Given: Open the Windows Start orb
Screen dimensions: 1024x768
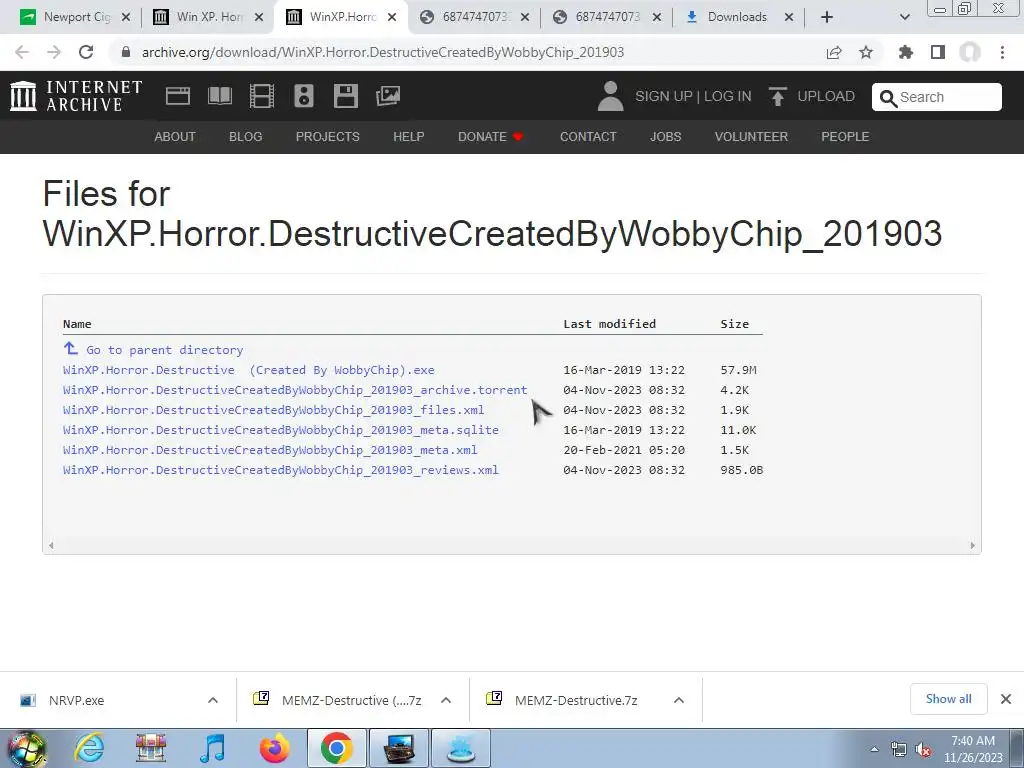Looking at the screenshot, I should 27,749.
